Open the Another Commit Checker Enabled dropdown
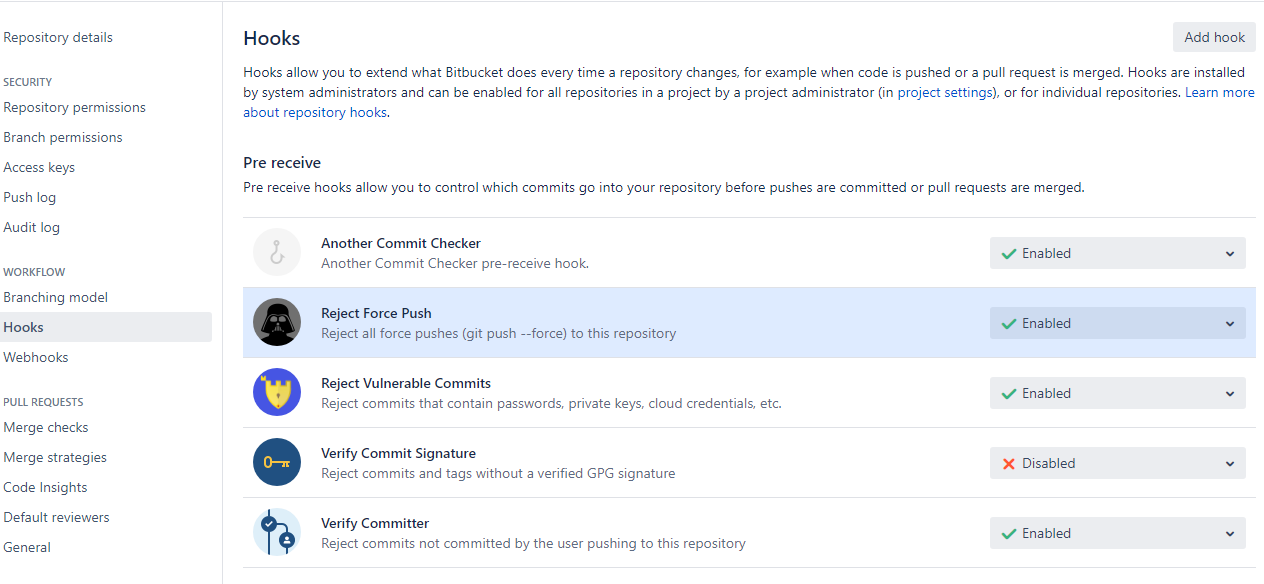The height and width of the screenshot is (584, 1264). pyautogui.click(x=1118, y=254)
